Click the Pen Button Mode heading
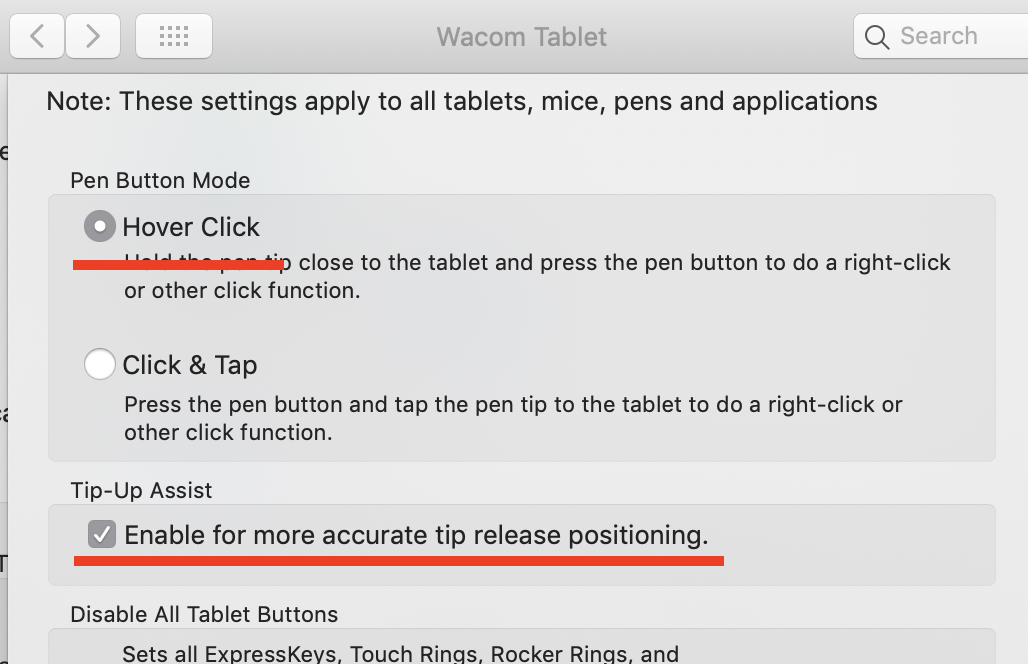 (x=160, y=180)
